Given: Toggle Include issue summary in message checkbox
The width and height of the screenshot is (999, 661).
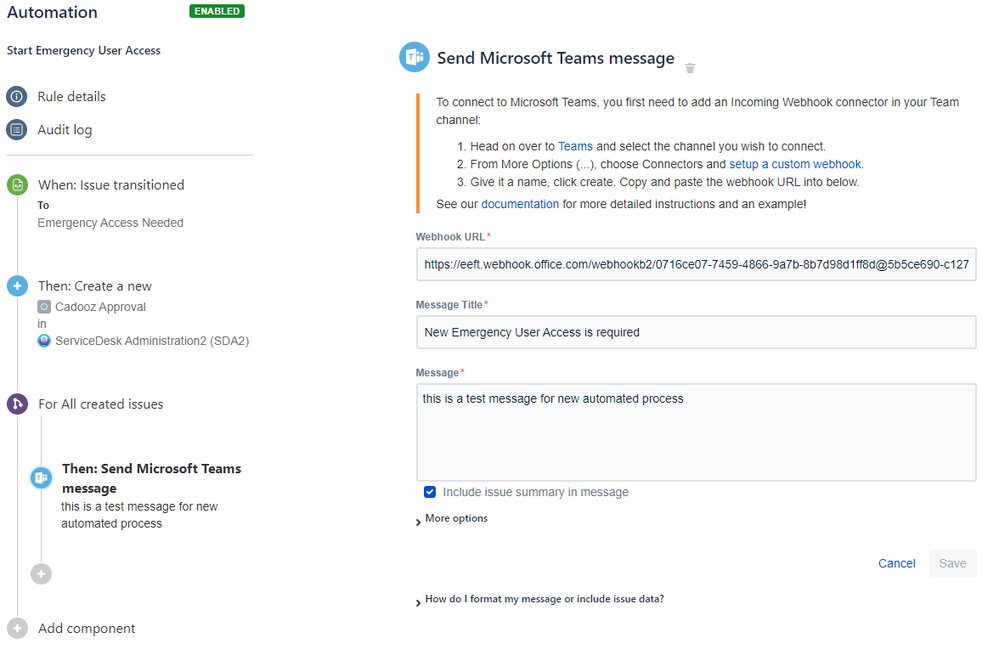Looking at the screenshot, I should (430, 492).
